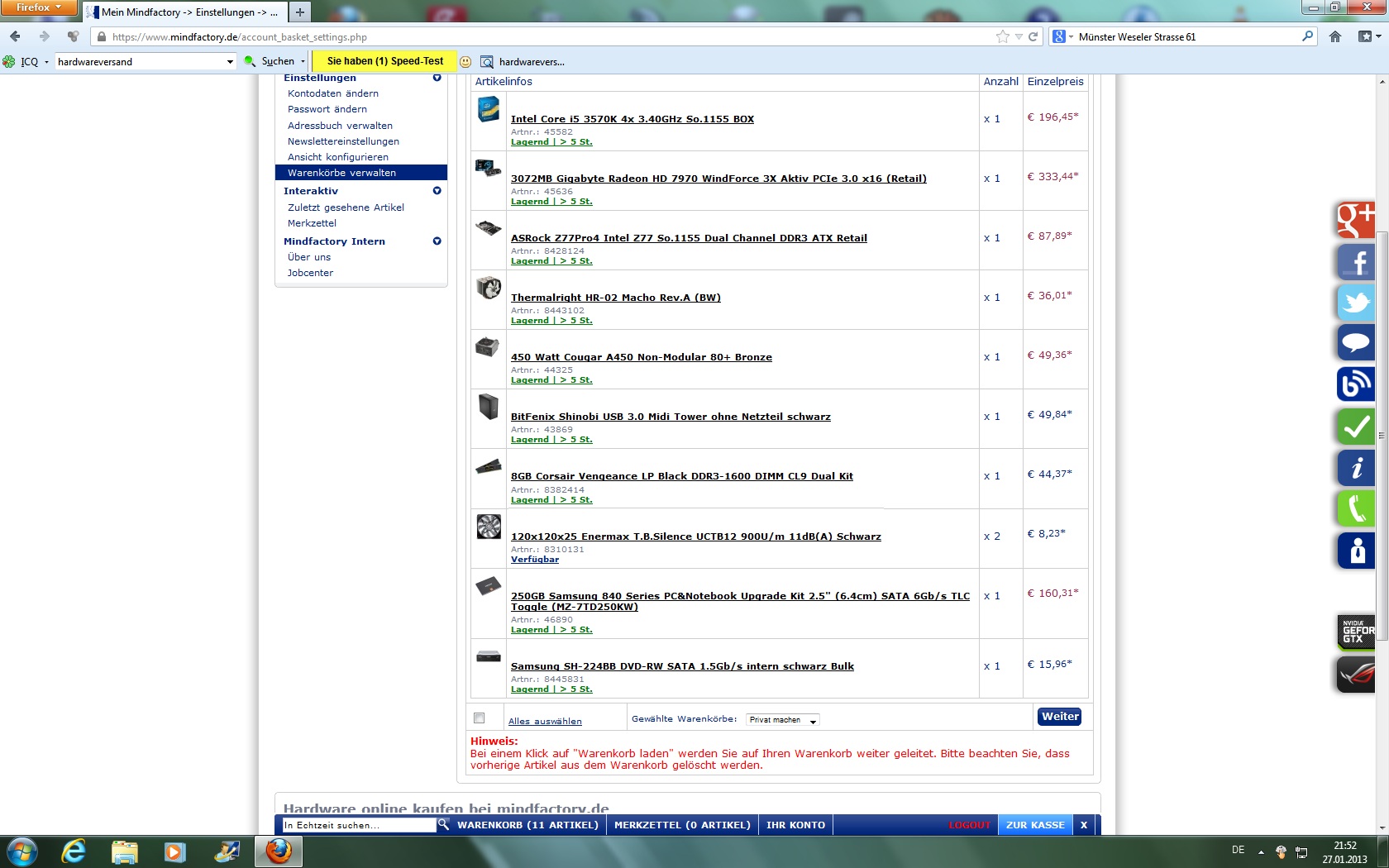Click the ASUS ROG badge icon
This screenshot has width=1389, height=868.
click(1356, 675)
